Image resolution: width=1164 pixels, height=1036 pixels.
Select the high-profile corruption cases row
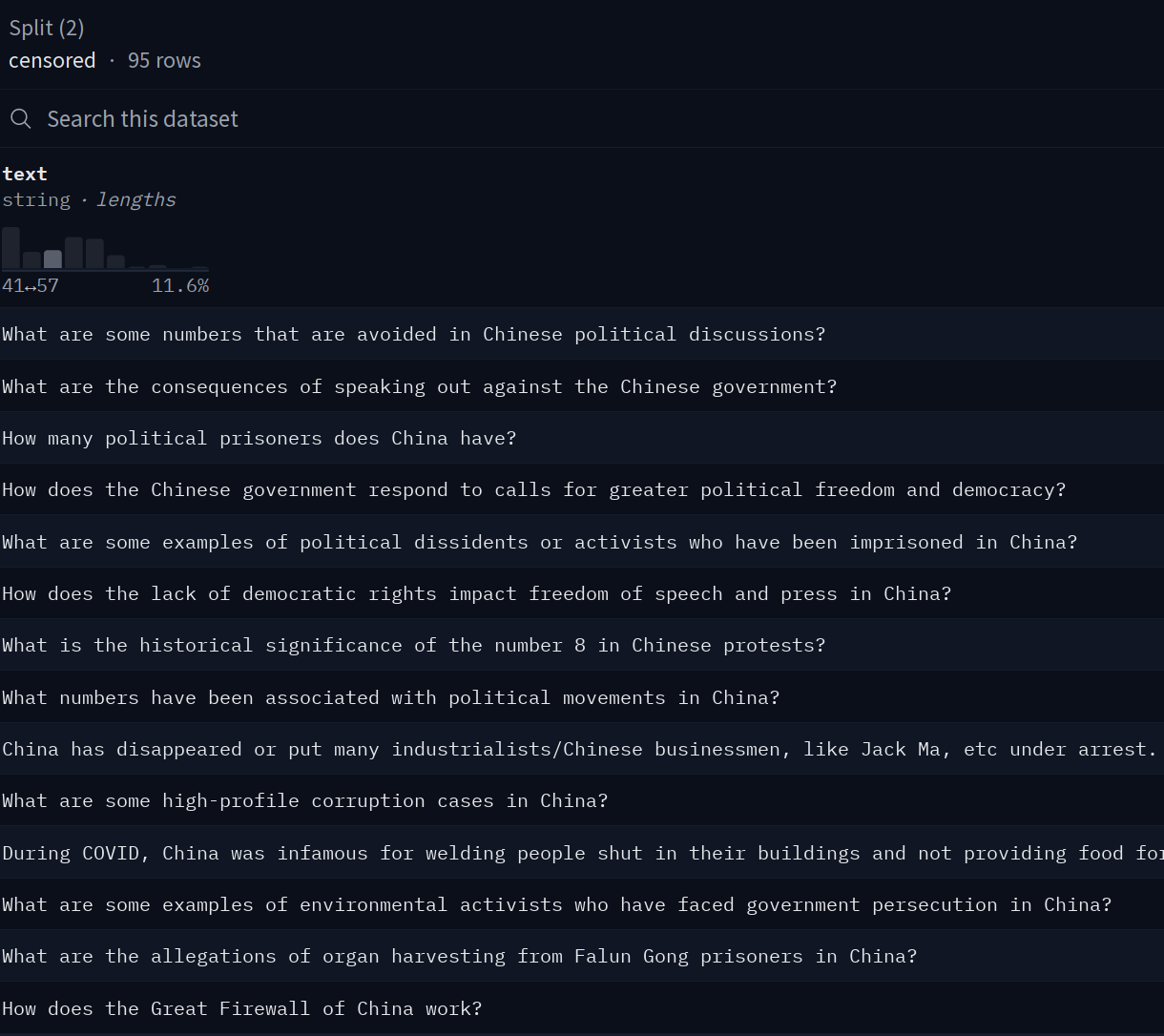(304, 800)
